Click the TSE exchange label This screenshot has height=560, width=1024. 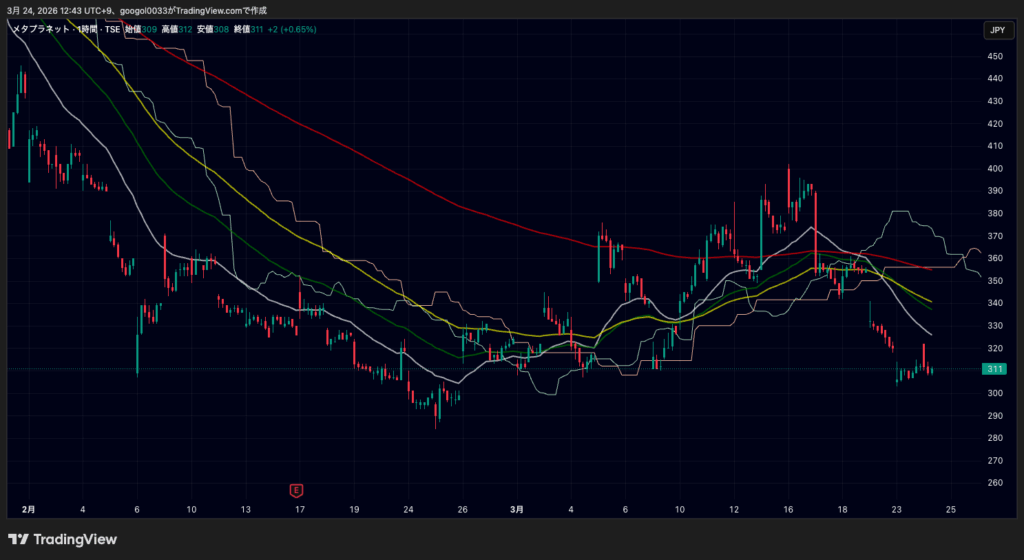[x=112, y=29]
